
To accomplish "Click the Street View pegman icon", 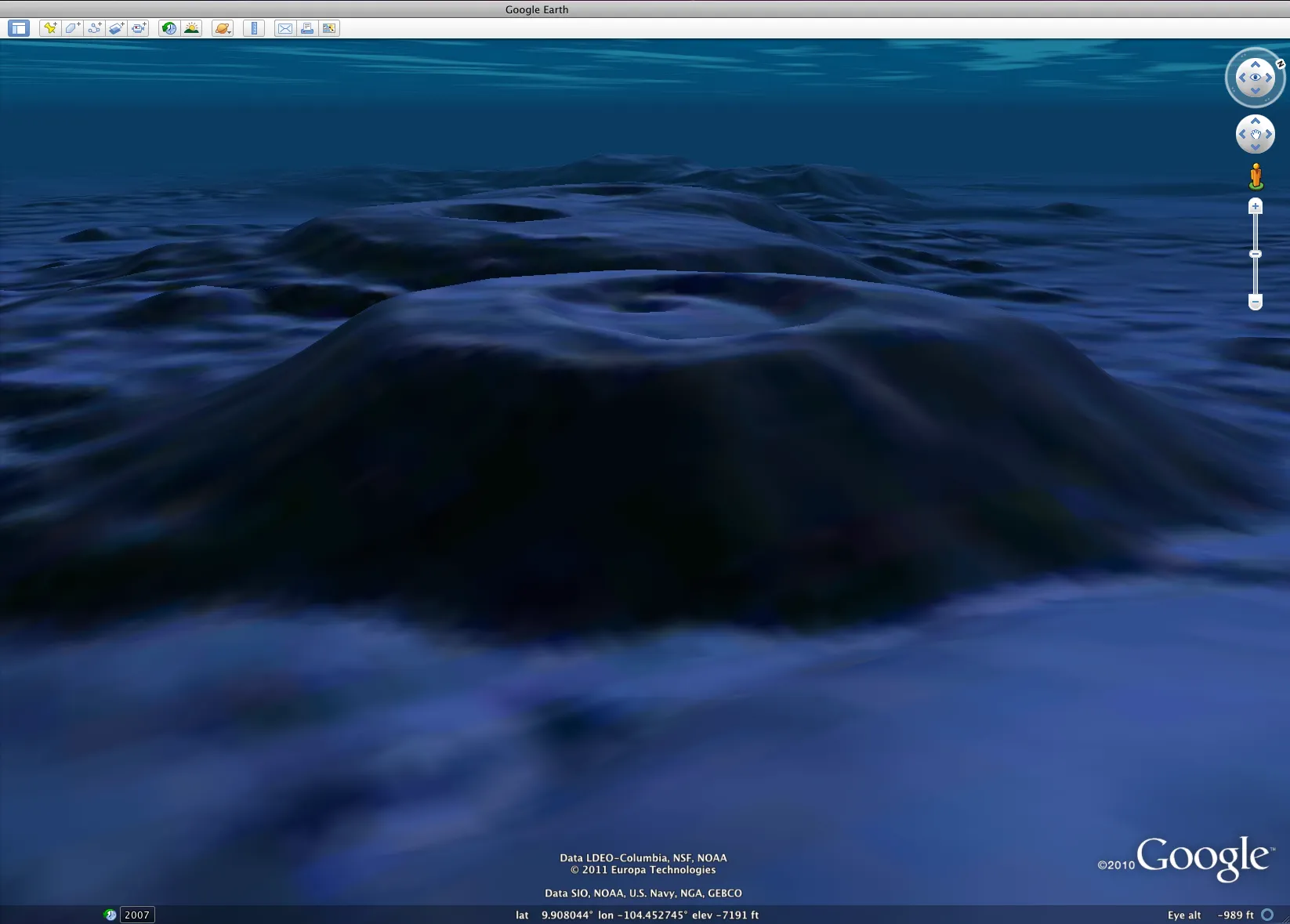I will (1256, 176).
